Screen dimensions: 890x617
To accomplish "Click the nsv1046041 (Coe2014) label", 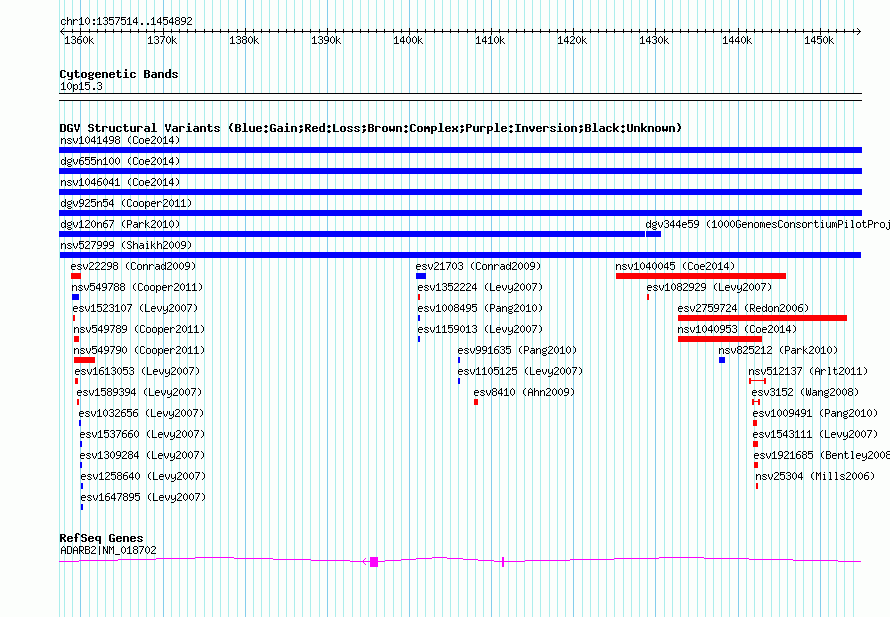I will point(120,182).
